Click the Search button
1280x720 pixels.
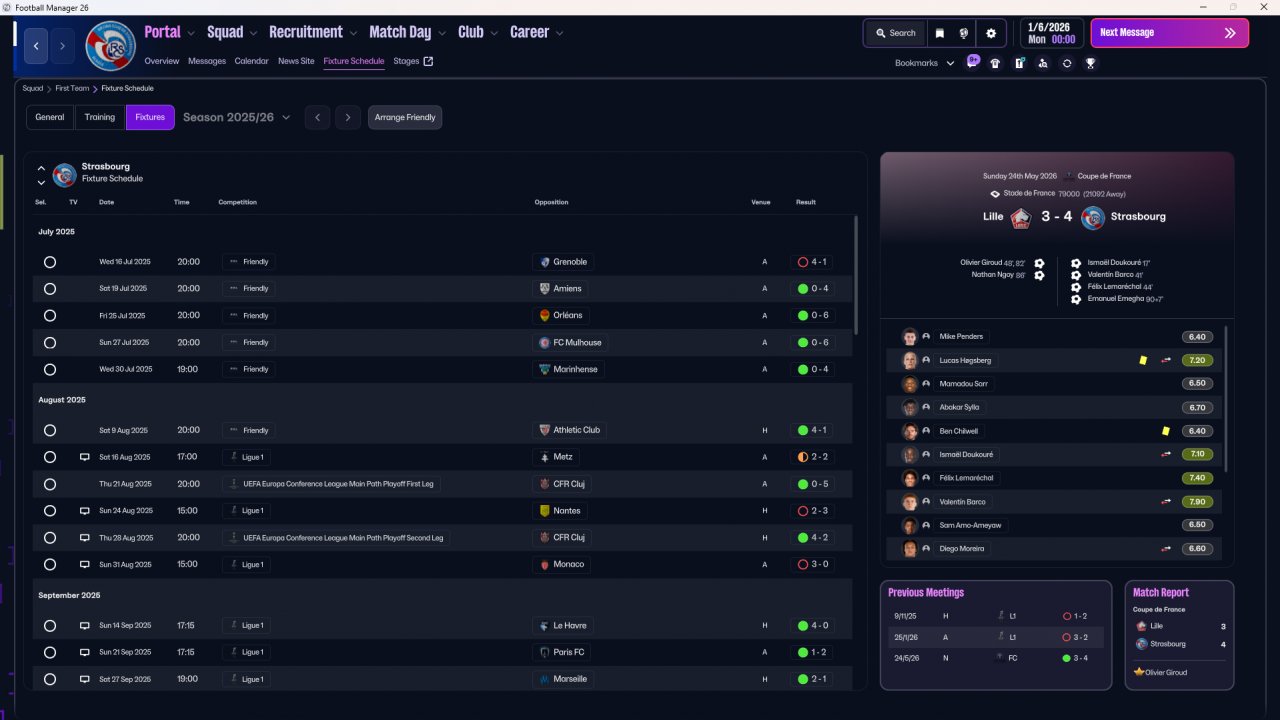pos(896,33)
